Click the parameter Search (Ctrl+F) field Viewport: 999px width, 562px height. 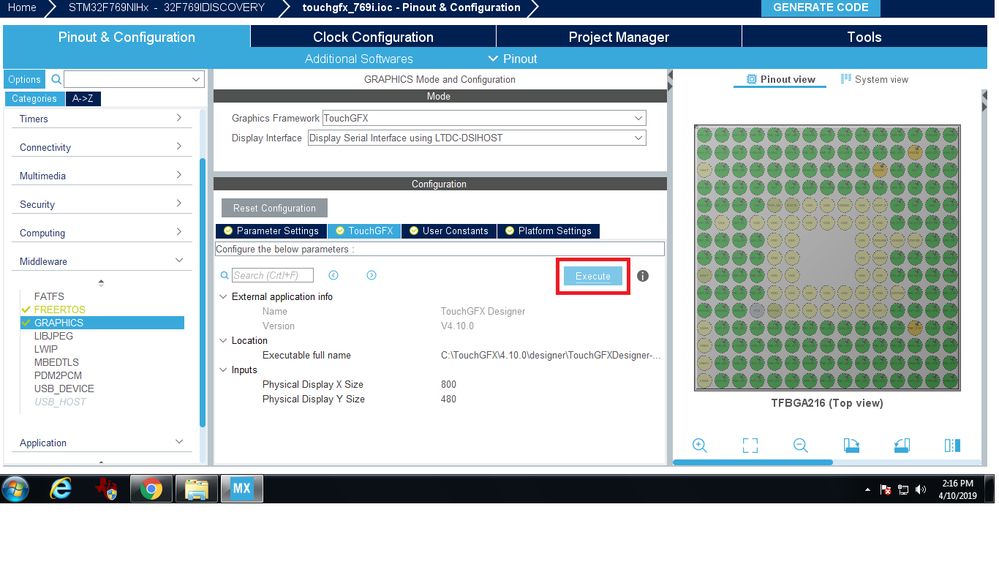coord(273,275)
